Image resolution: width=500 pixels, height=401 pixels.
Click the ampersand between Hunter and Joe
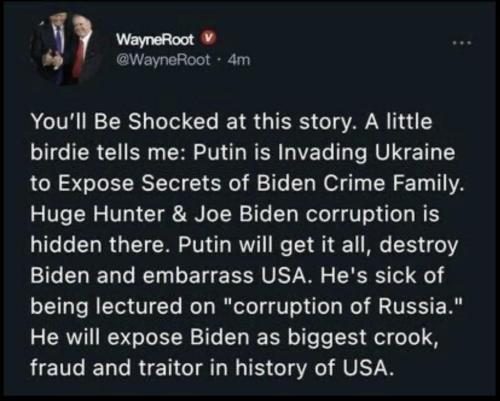179,214
